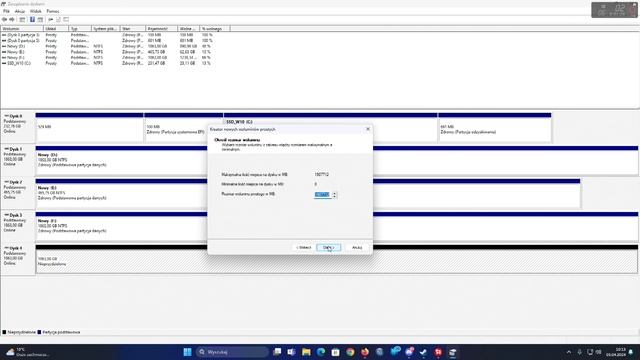Image resolution: width=640 pixels, height=360 pixels.
Task: Click the Disk Management taskbar icon
Action: (453, 352)
